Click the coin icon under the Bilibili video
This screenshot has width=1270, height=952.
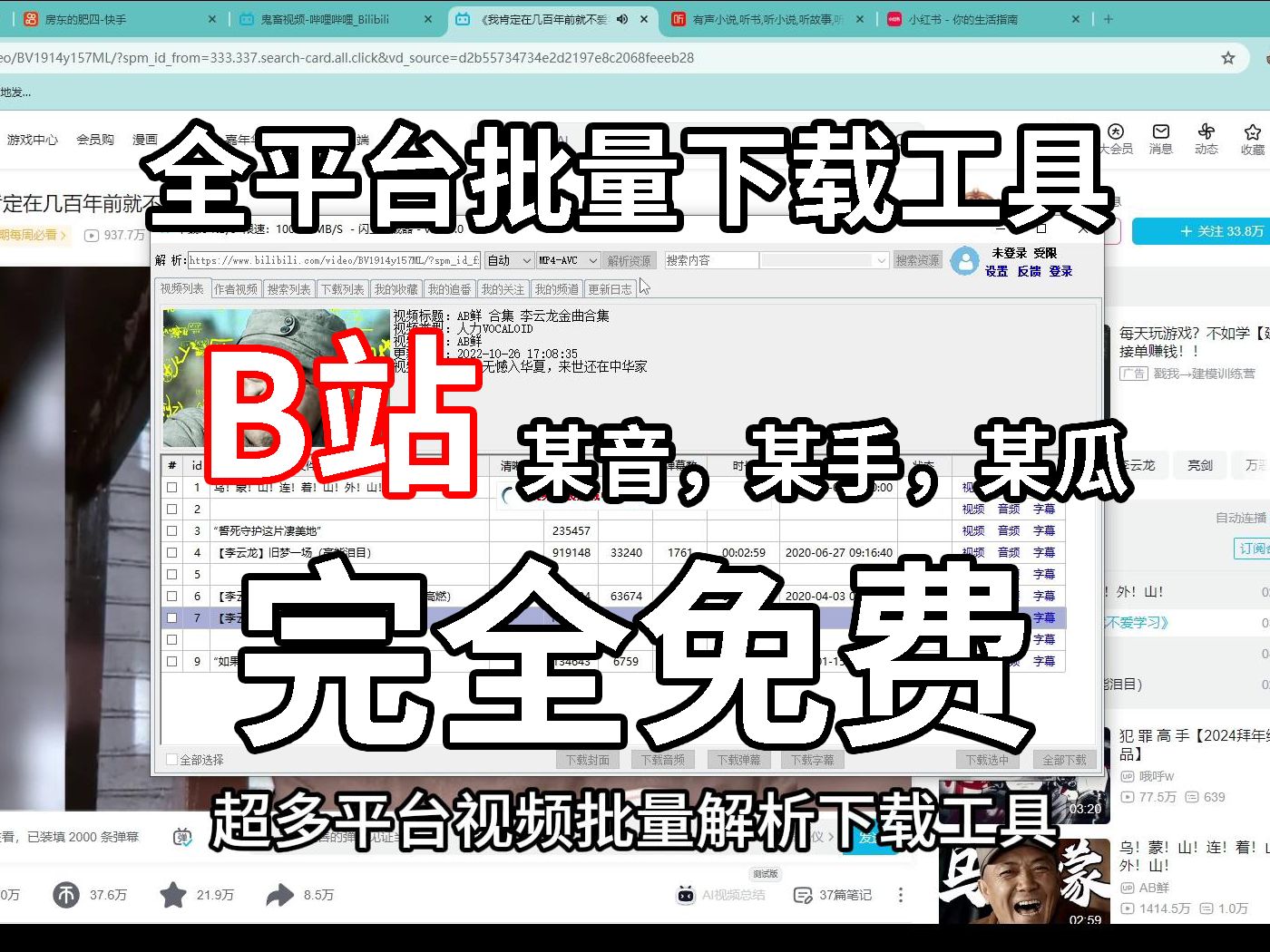pyautogui.click(x=66, y=895)
